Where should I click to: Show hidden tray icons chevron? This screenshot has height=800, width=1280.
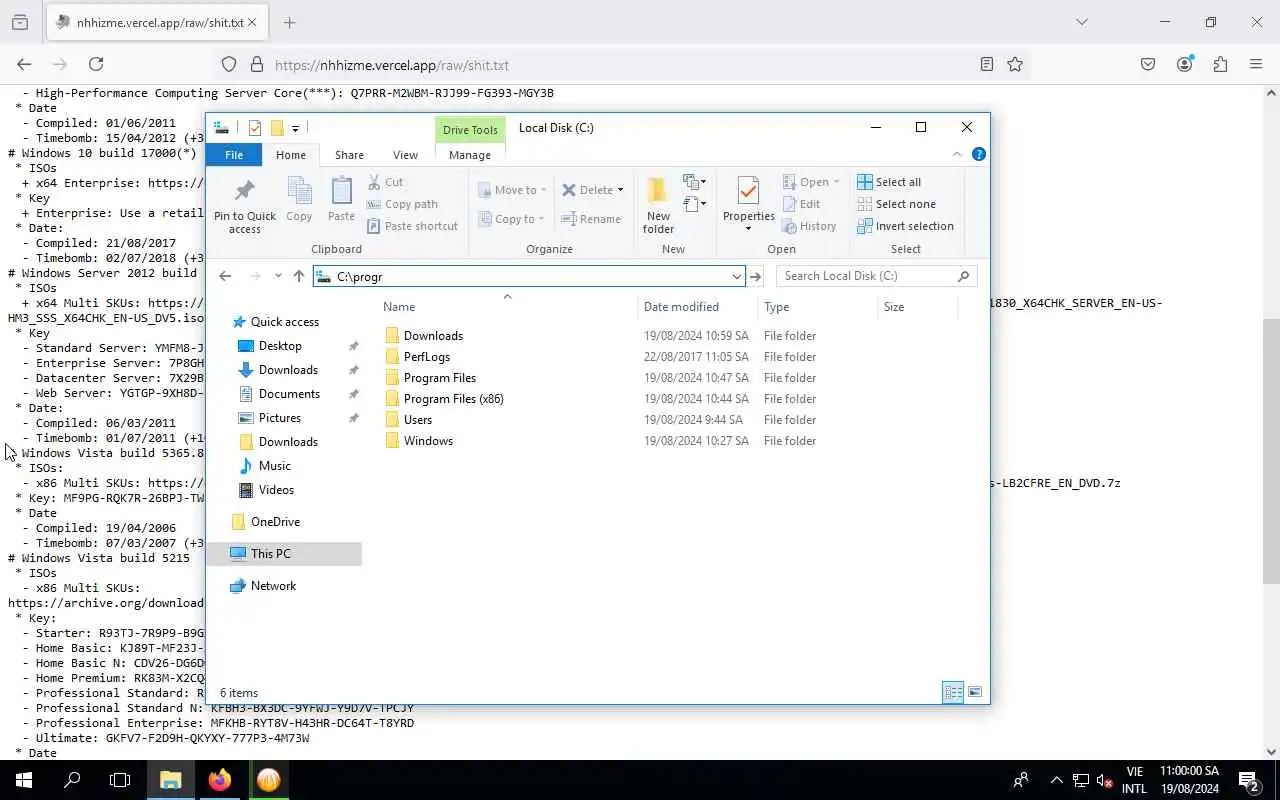(x=1056, y=780)
